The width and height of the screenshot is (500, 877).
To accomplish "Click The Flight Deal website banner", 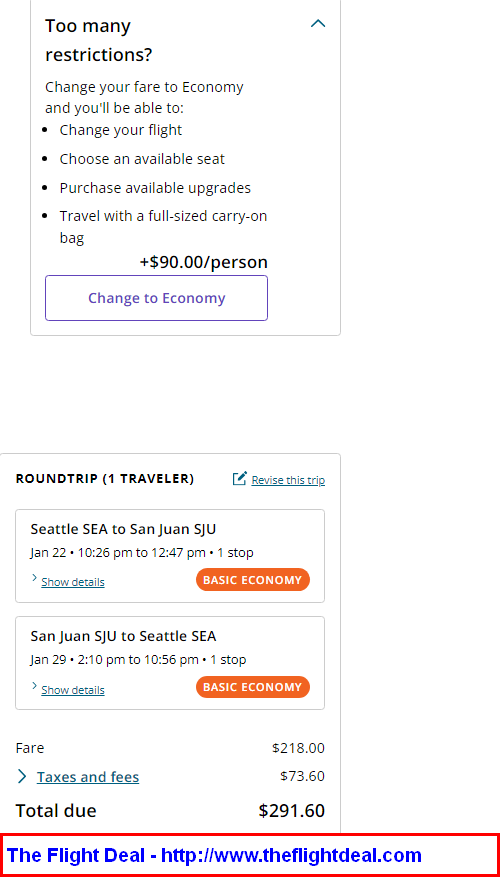I will [x=250, y=855].
